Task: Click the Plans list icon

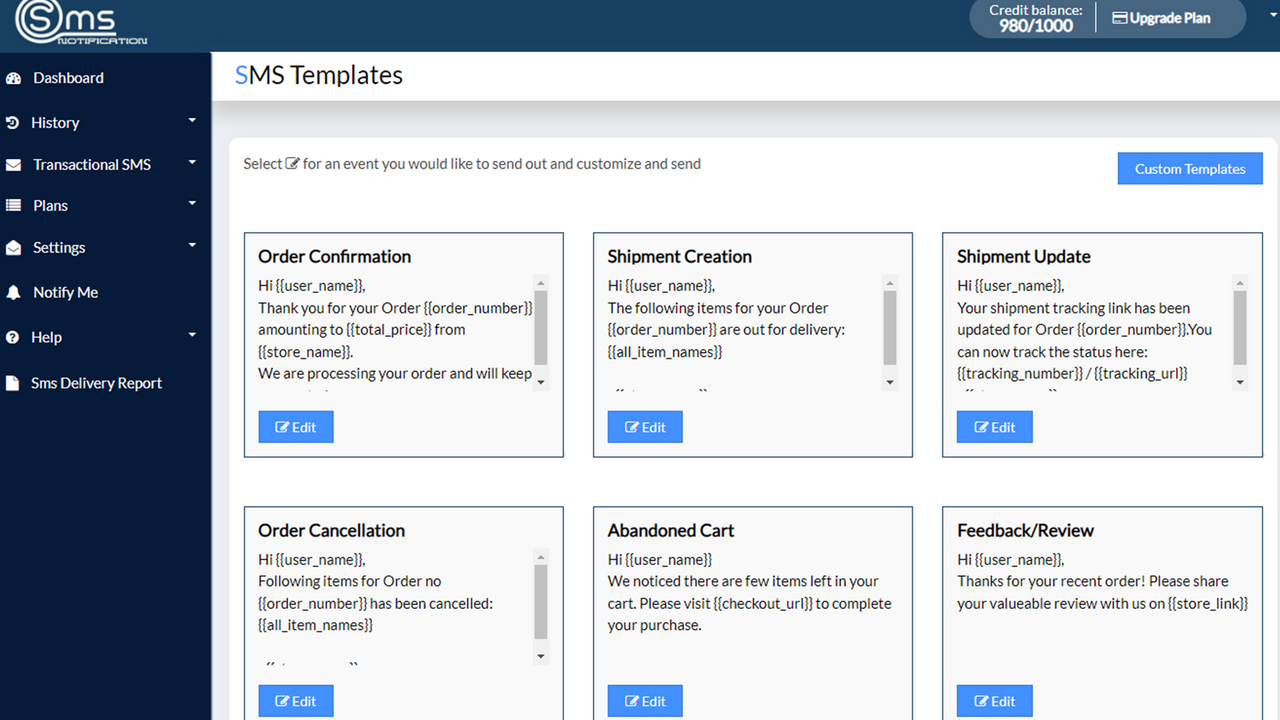Action: (x=13, y=206)
